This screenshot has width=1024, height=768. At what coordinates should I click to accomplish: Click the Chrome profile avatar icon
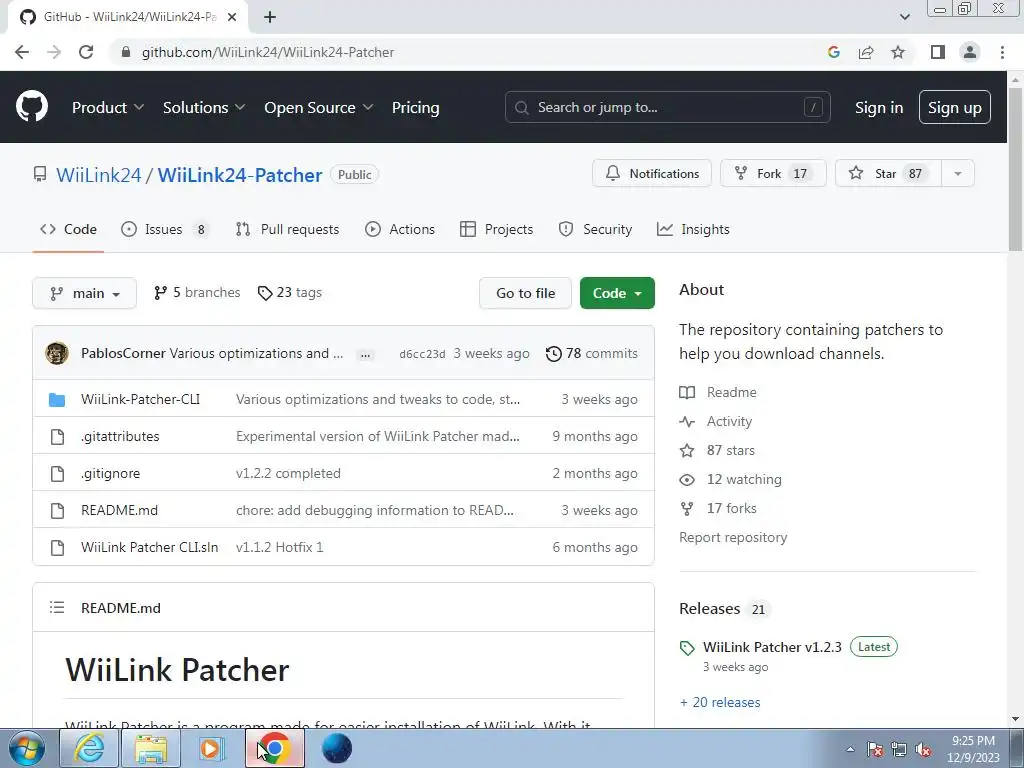click(x=970, y=52)
